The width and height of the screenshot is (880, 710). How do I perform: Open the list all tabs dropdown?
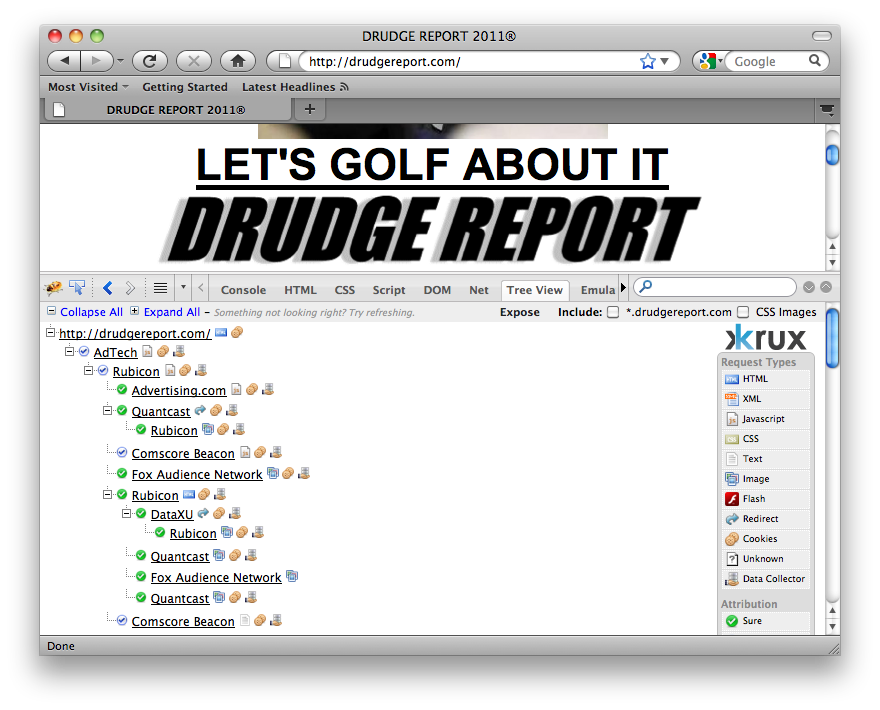[x=827, y=109]
